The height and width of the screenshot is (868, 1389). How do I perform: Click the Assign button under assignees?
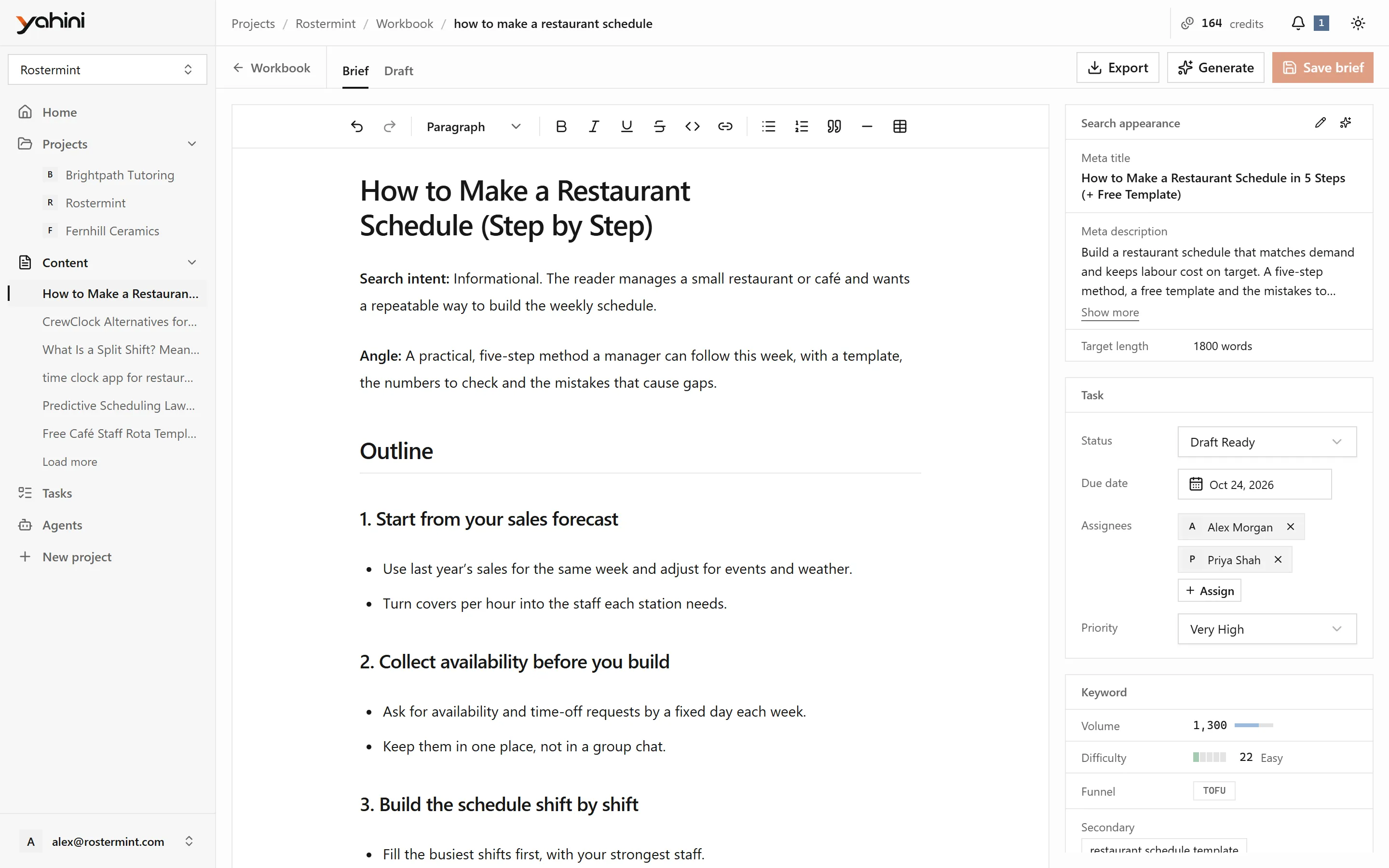tap(1210, 591)
